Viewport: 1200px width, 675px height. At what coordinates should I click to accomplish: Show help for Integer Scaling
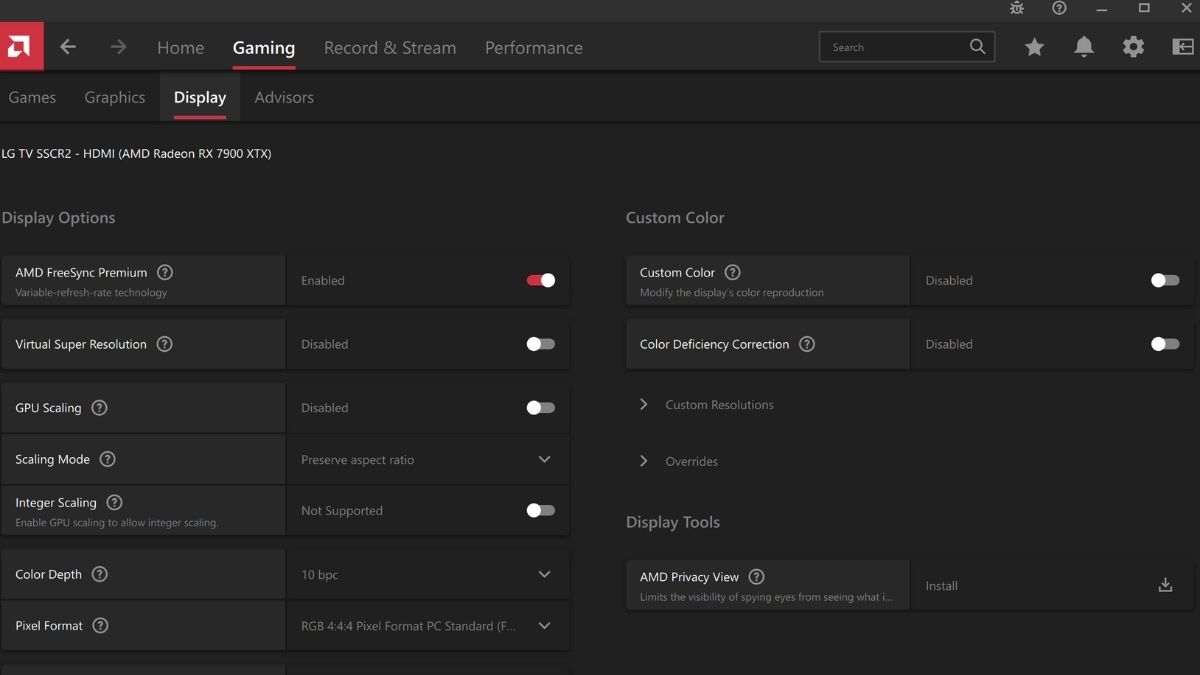click(115, 502)
